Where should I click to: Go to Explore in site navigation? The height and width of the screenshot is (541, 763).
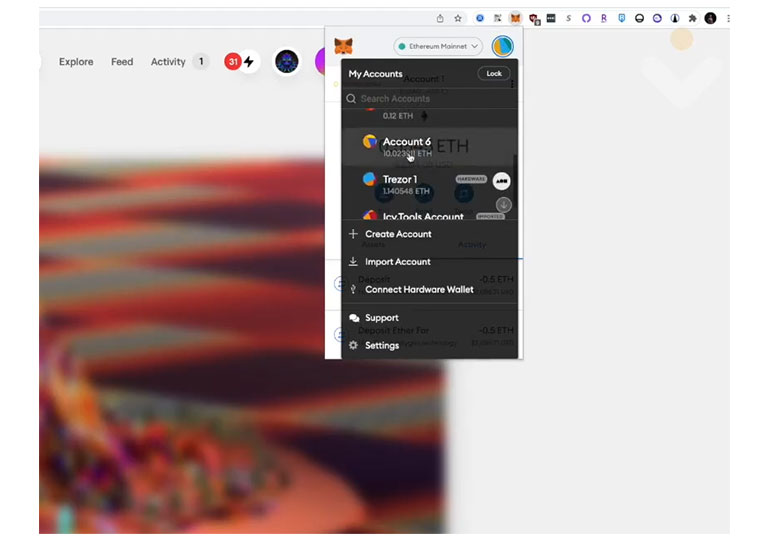click(x=76, y=62)
